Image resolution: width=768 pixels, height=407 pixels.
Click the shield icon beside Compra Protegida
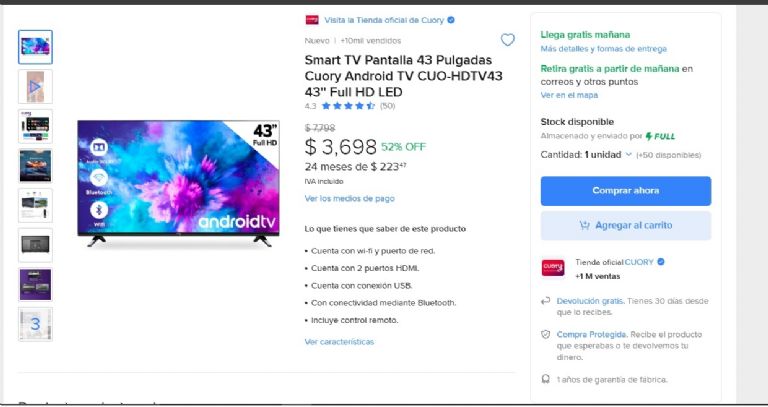click(546, 334)
